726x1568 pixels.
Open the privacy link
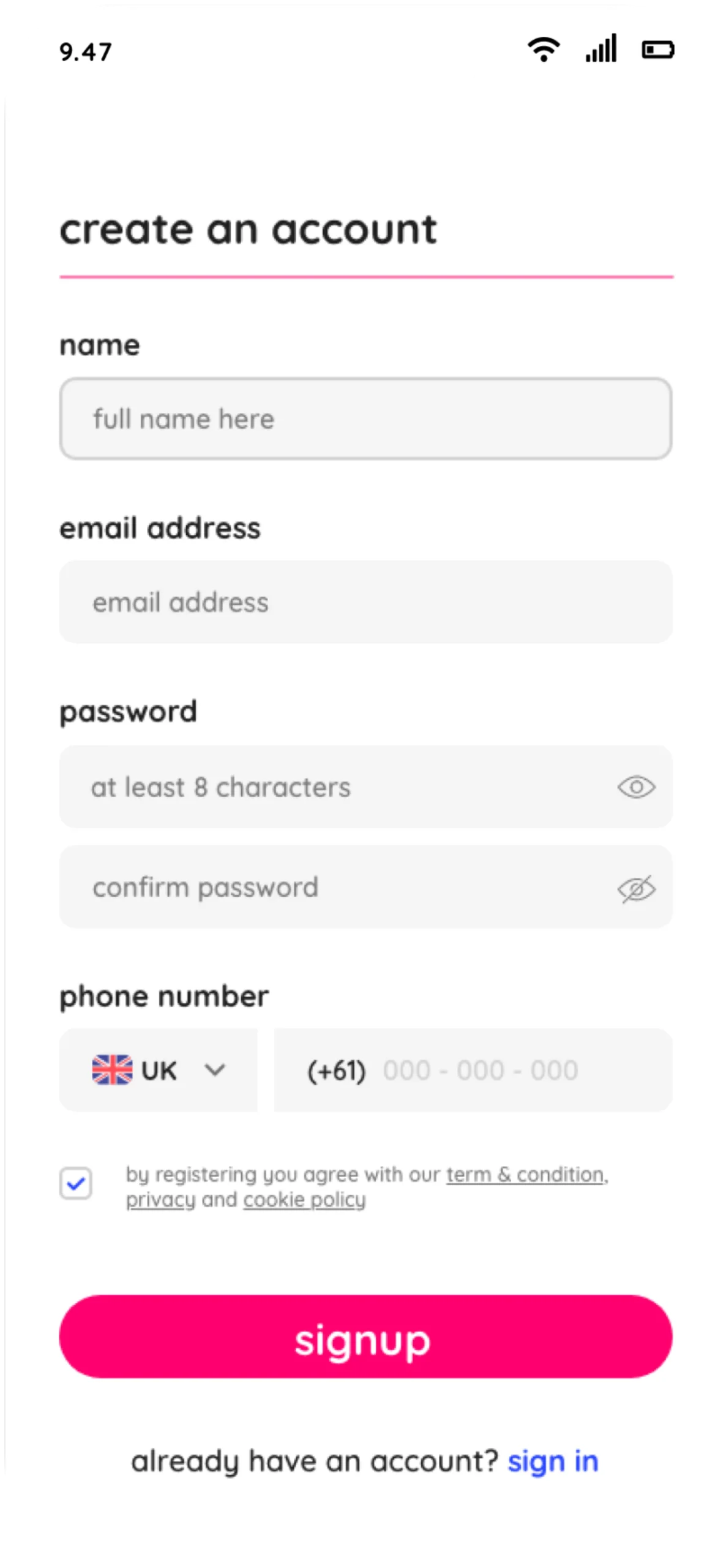tap(160, 1199)
